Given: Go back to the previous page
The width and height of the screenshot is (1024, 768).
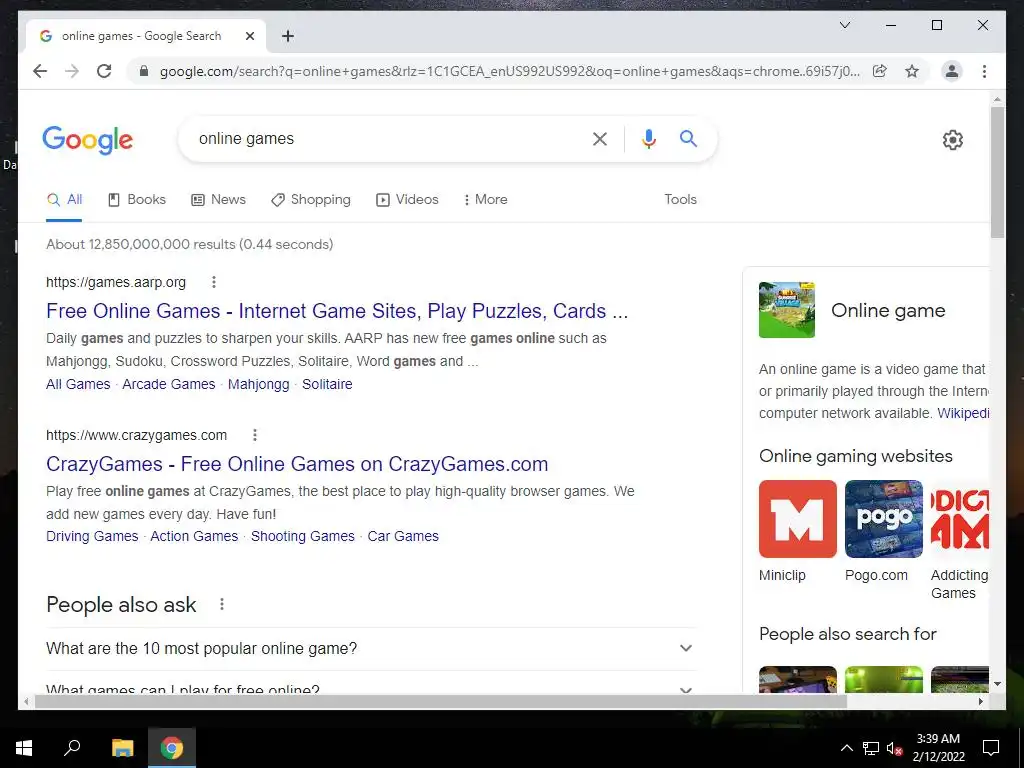Looking at the screenshot, I should point(40,71).
